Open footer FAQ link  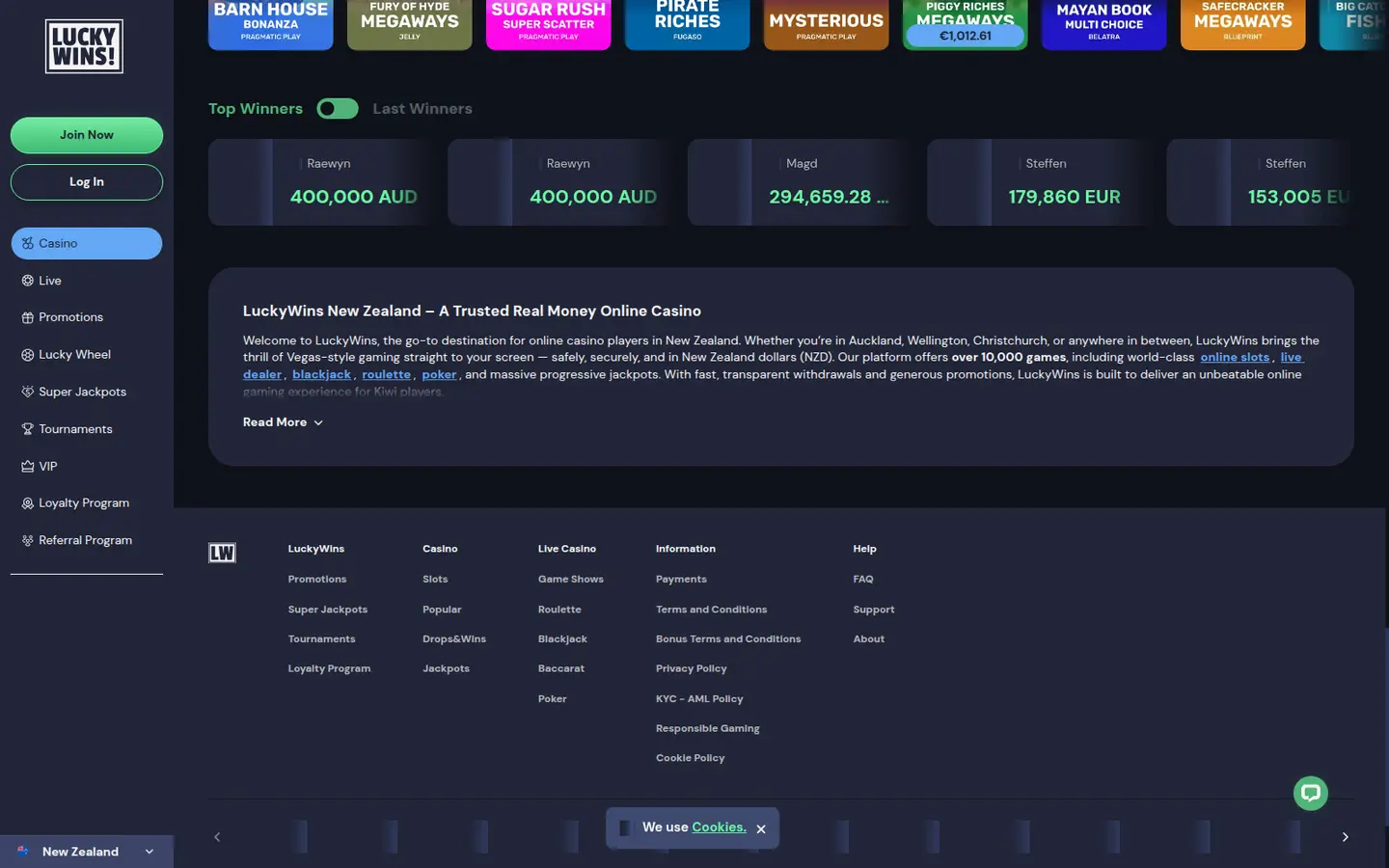863,580
